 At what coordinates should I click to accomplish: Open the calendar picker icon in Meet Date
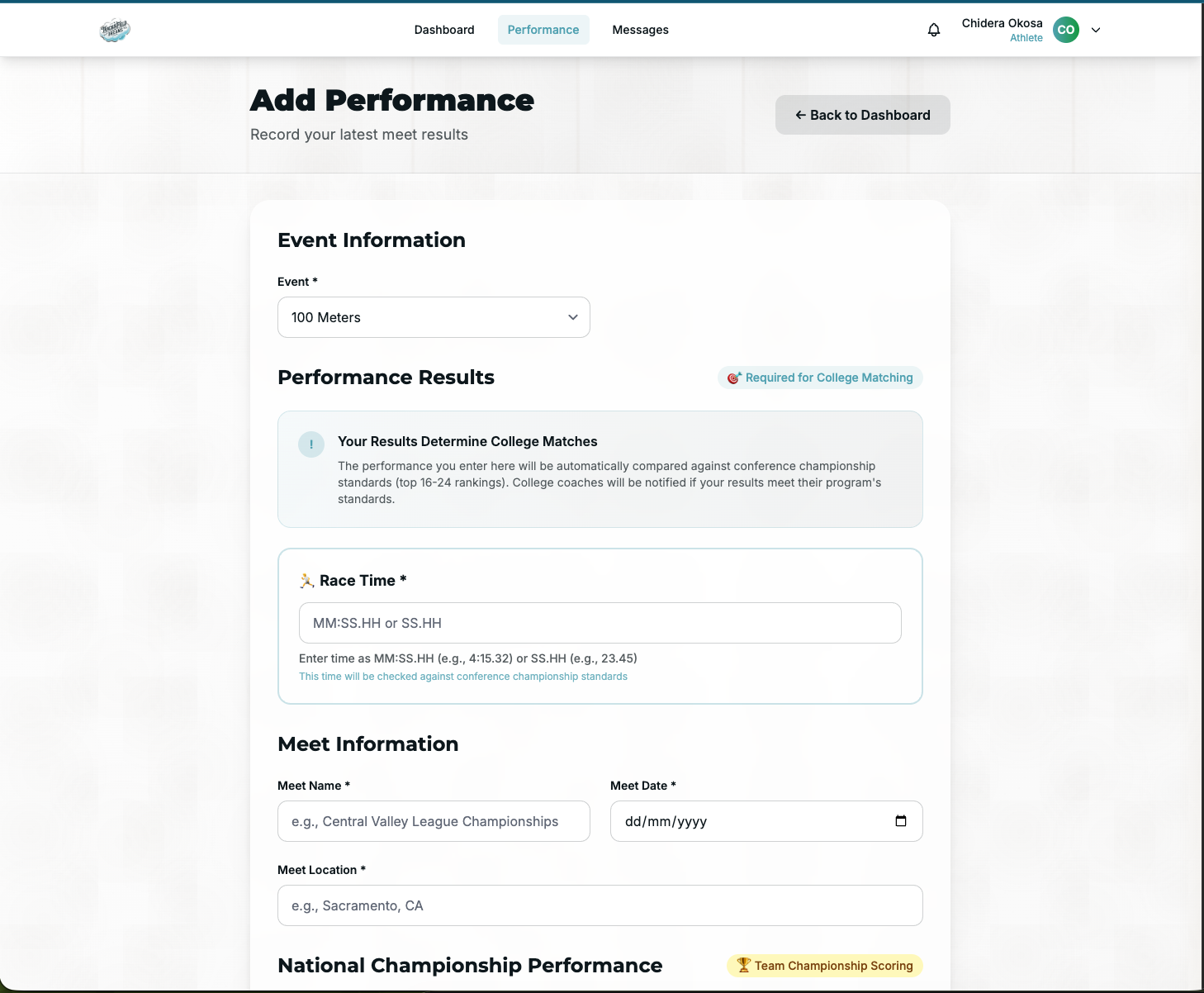(x=901, y=821)
